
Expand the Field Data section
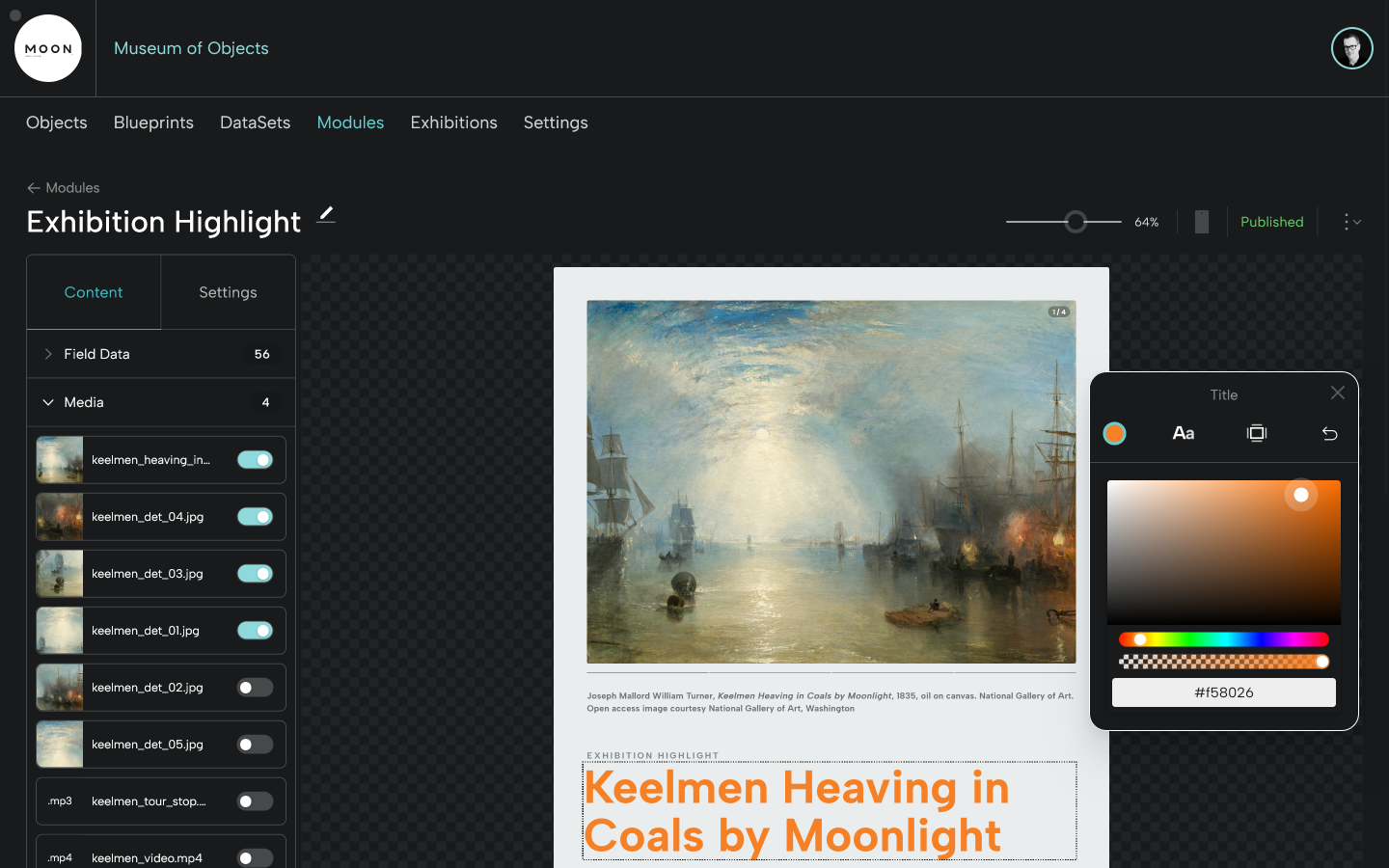[x=161, y=354]
